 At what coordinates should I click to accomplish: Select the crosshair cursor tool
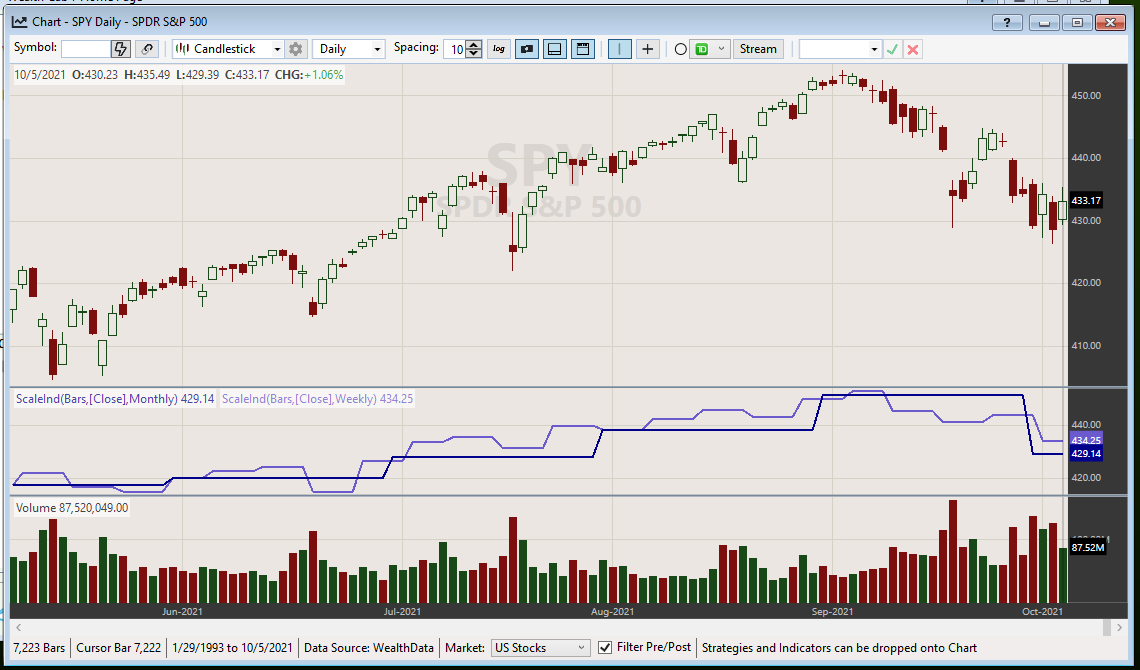(648, 49)
